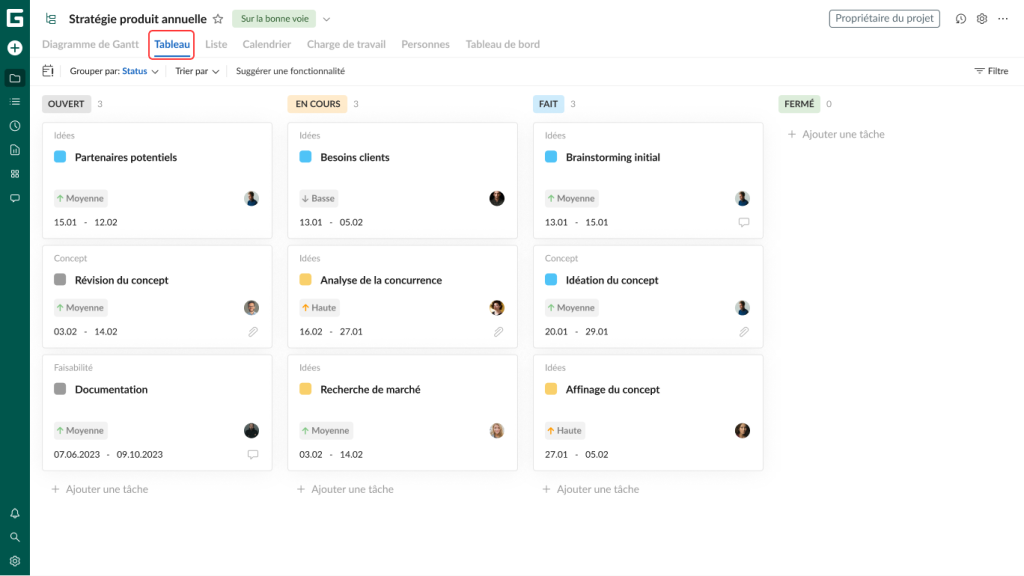The image size is (1024, 576).
Task: Click the dates 07.06.2023 - 09.10.2023 on Documentation
Action: (108, 455)
